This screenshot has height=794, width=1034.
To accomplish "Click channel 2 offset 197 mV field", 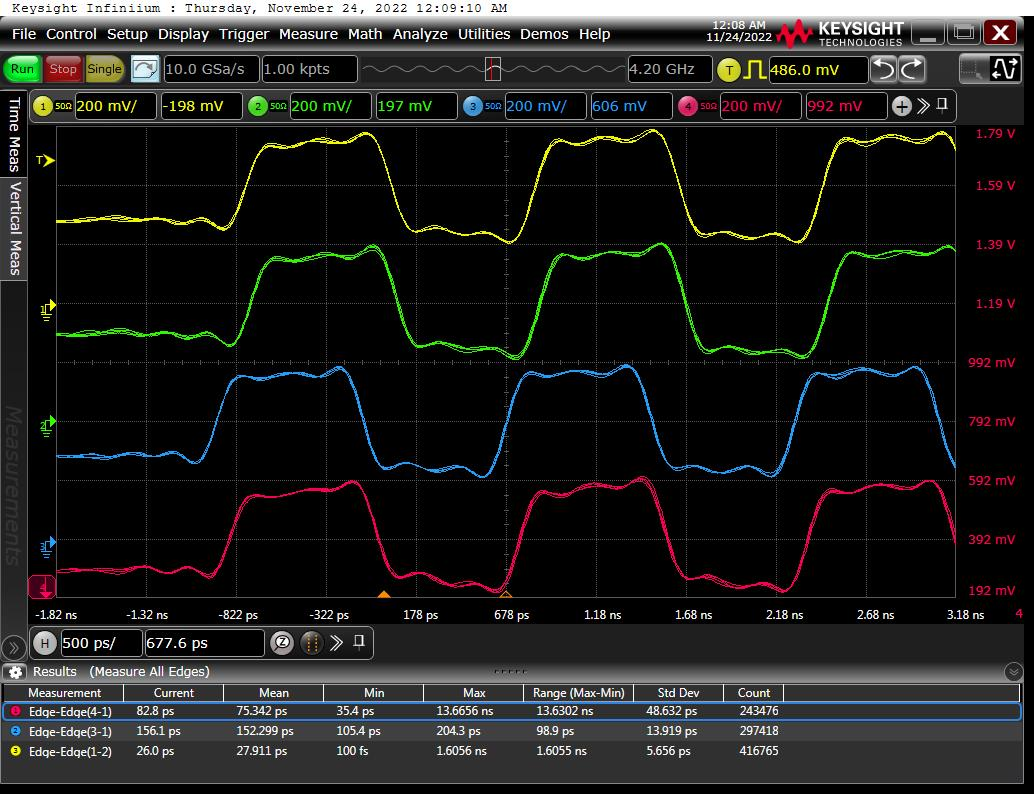I will (416, 106).
